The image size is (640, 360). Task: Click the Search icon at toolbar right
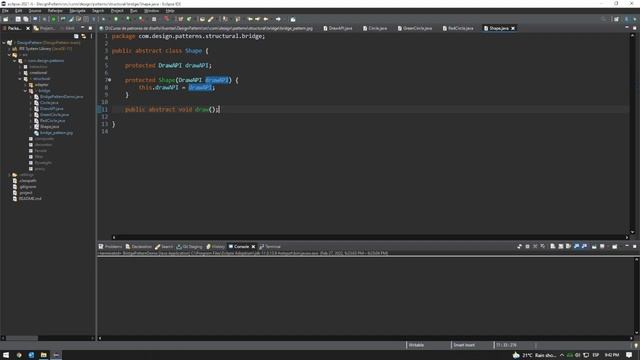pyautogui.click(x=603, y=19)
